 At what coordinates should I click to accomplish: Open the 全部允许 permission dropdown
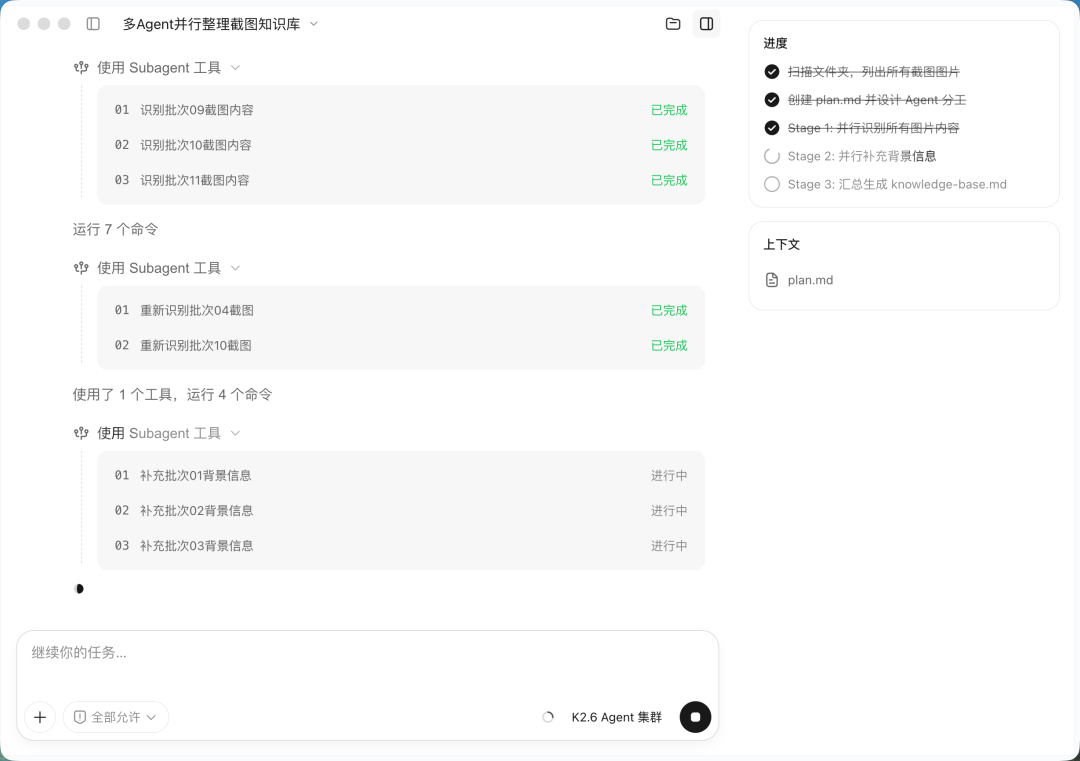pyautogui.click(x=116, y=717)
